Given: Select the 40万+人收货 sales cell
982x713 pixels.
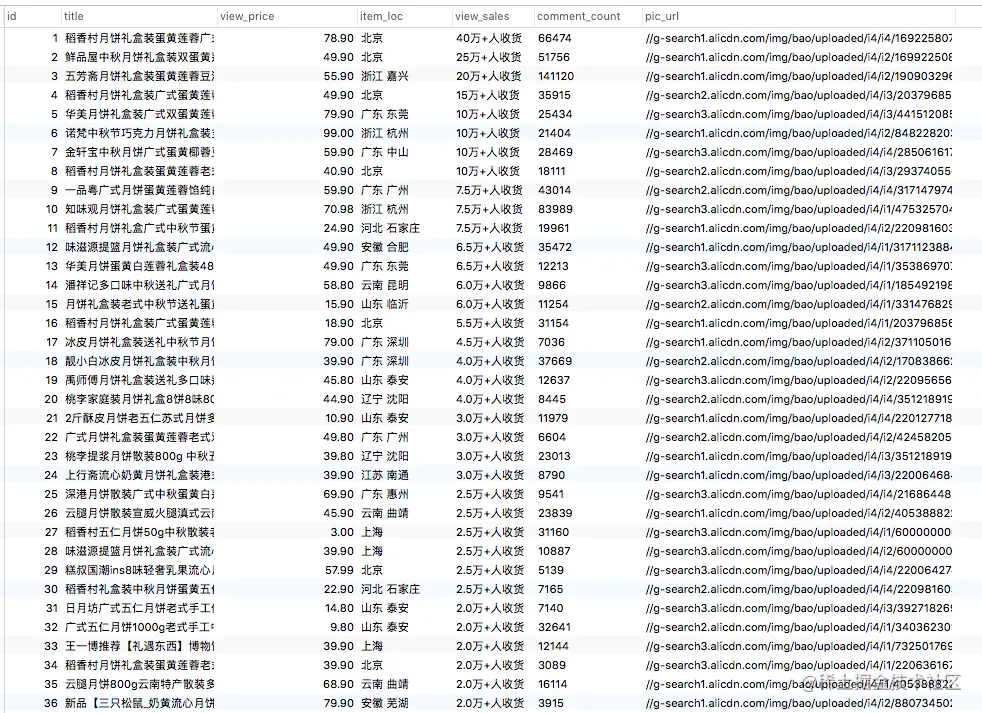Looking at the screenshot, I should [488, 38].
